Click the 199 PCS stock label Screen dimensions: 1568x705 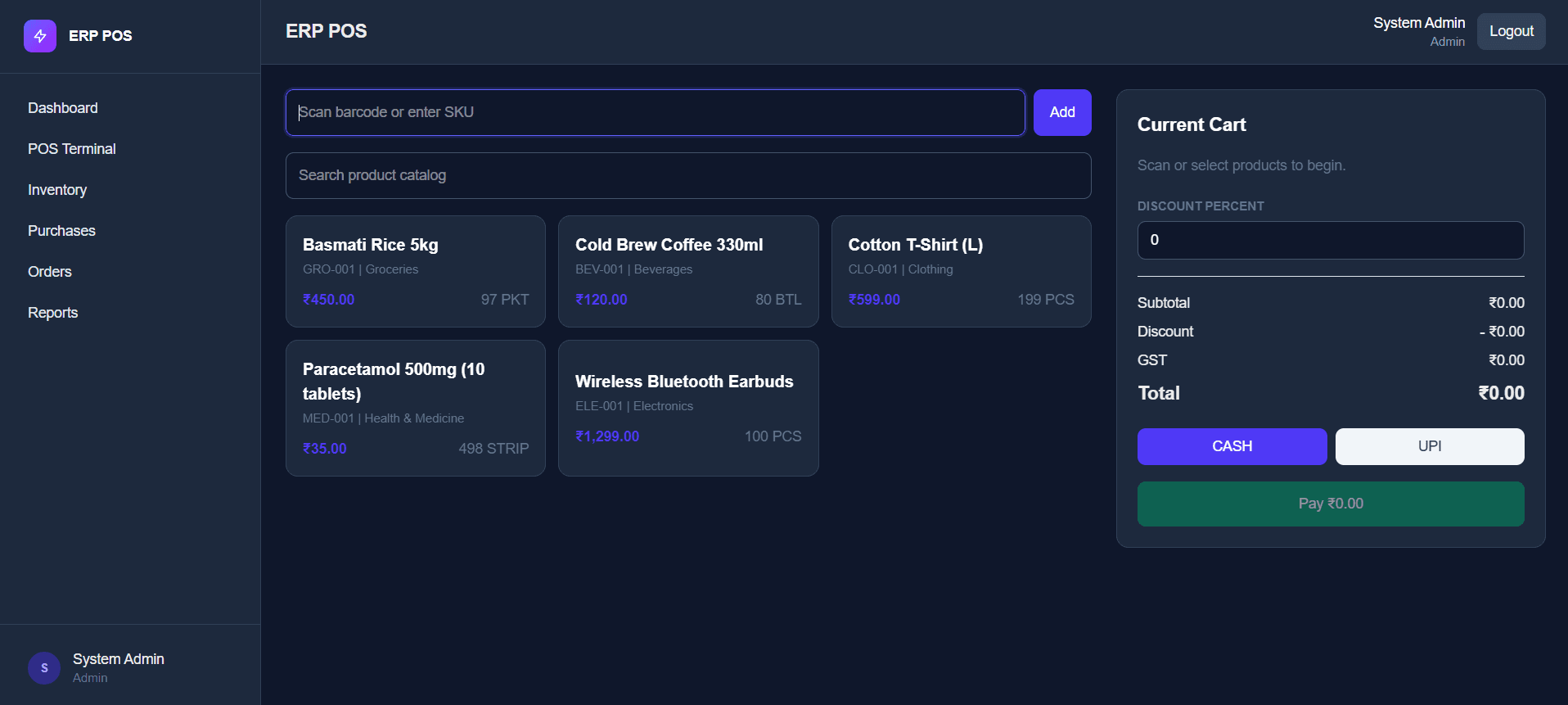coord(1046,300)
